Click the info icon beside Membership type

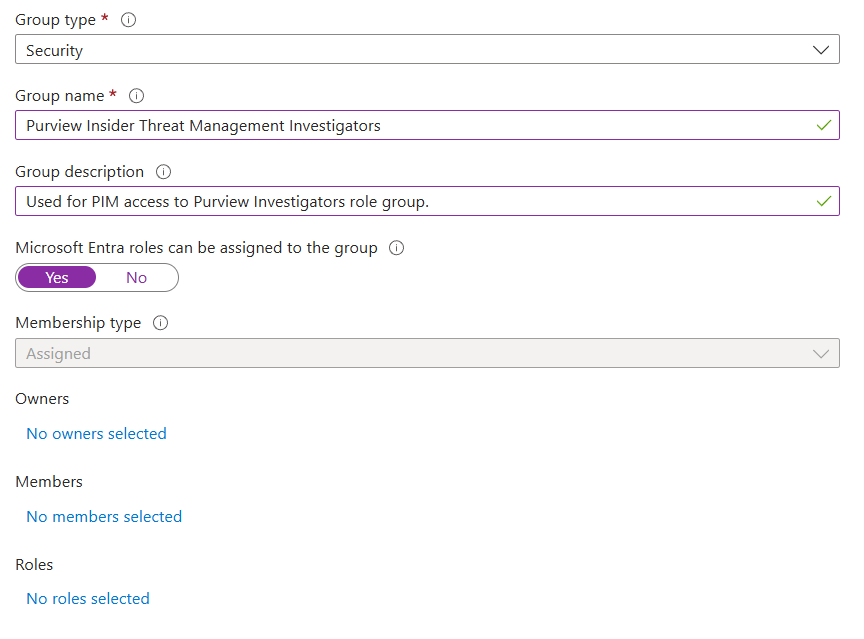click(161, 323)
